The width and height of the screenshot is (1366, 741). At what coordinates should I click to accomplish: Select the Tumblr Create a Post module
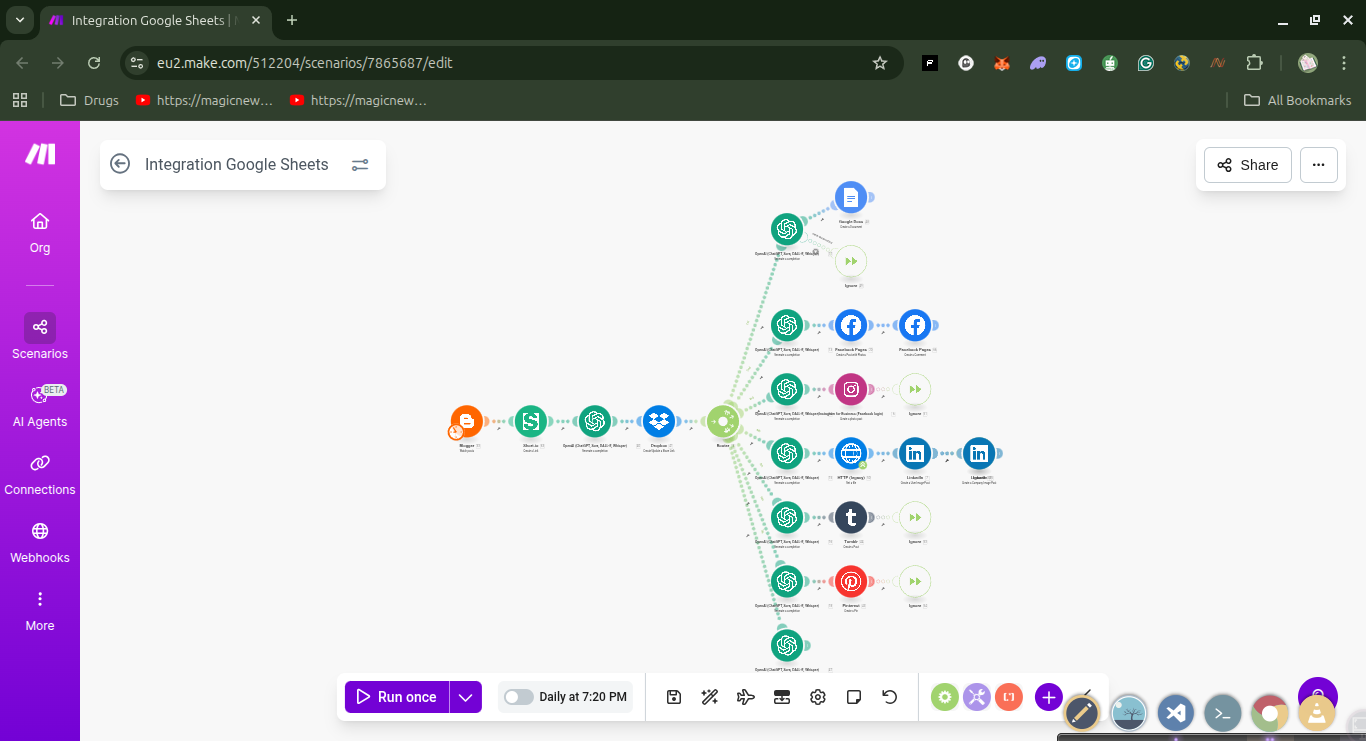[851, 517]
